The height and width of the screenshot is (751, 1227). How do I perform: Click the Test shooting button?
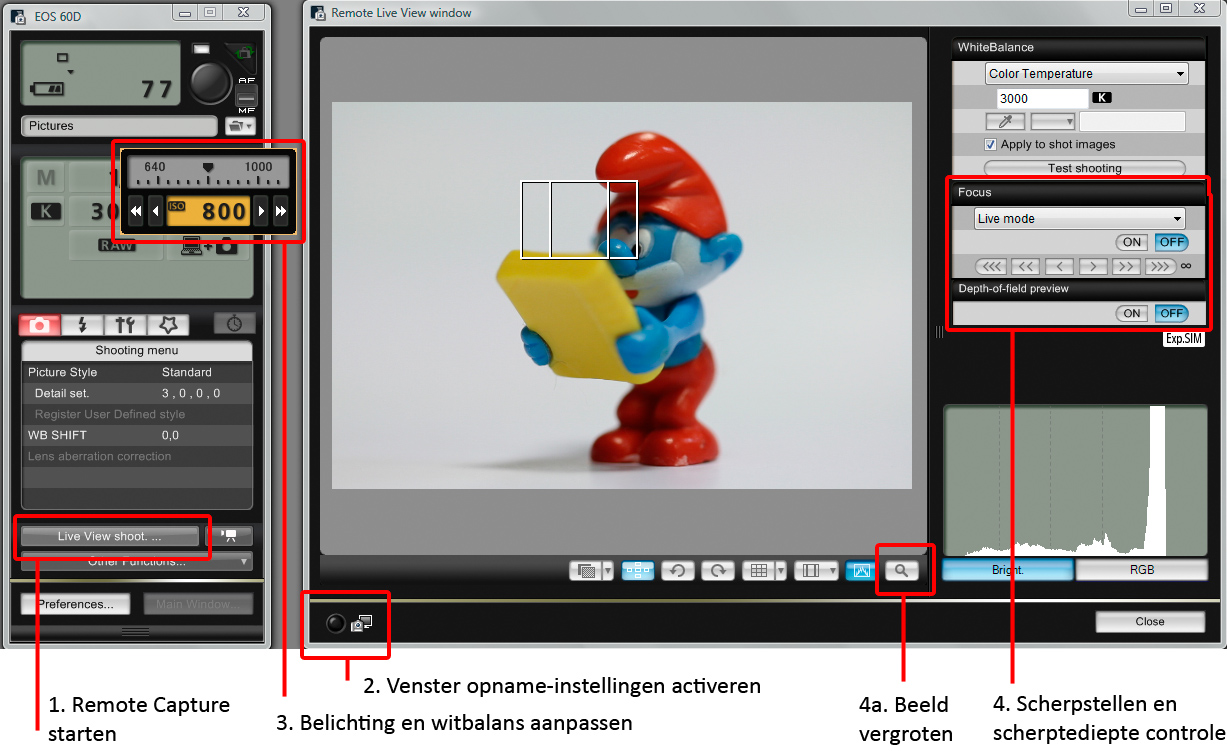[x=1085, y=168]
